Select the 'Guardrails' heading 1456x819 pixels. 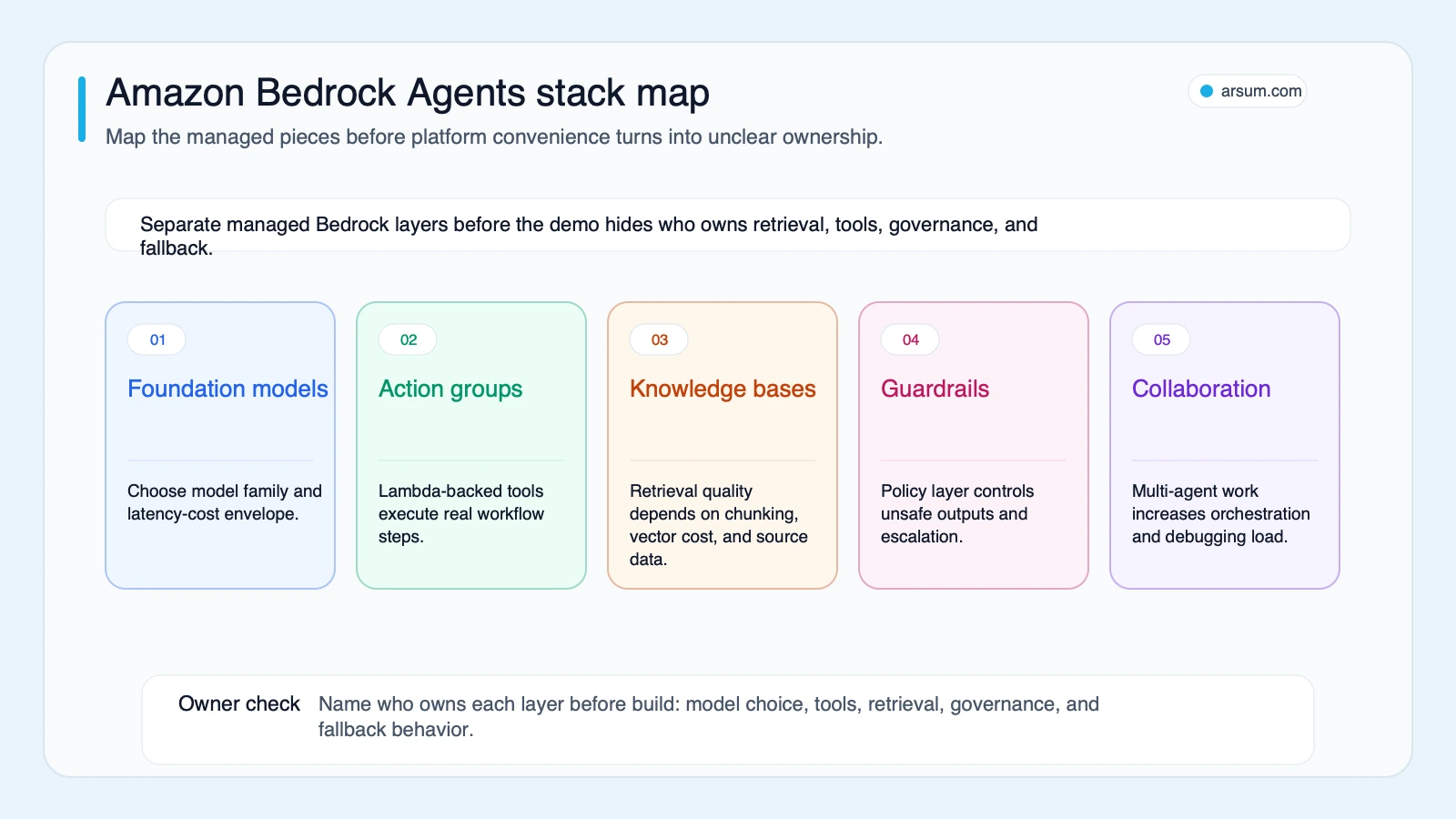(x=935, y=389)
